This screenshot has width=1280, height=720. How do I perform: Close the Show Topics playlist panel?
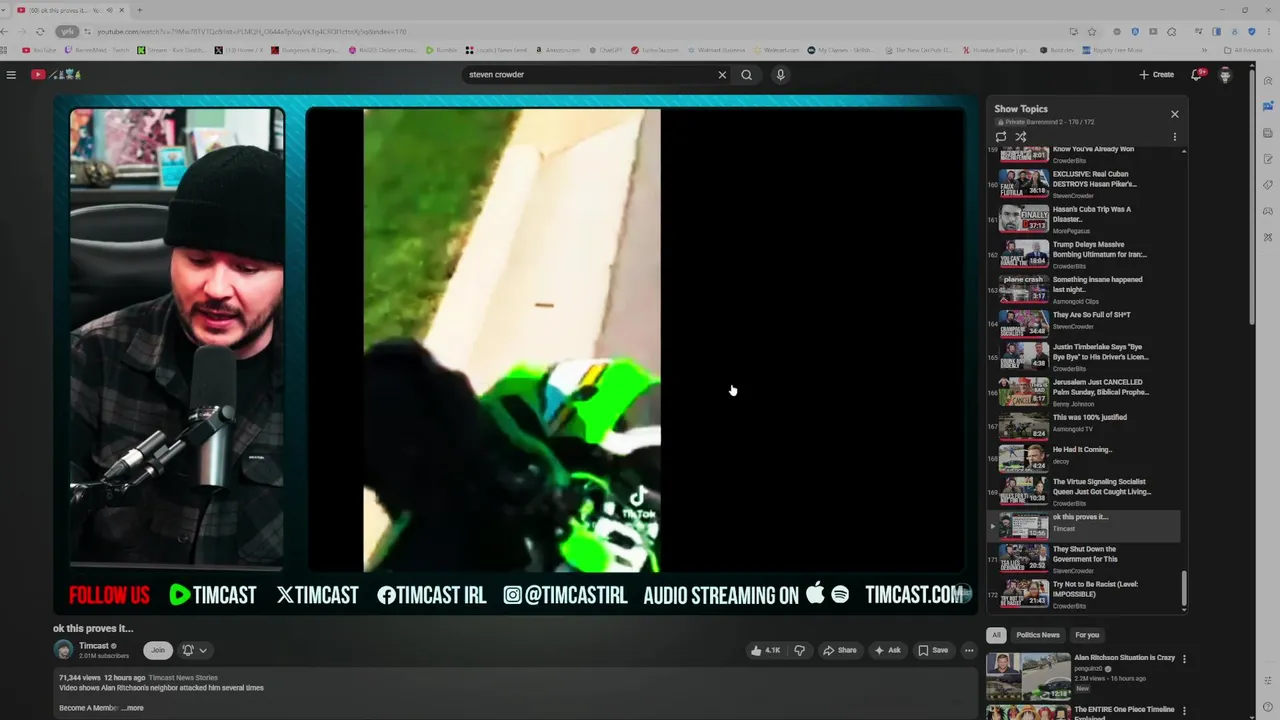[x=1175, y=114]
